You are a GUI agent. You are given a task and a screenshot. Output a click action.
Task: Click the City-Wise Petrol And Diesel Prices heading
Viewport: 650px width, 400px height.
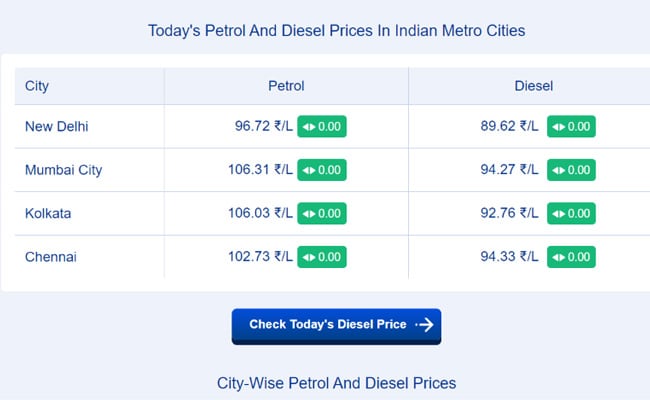336,383
